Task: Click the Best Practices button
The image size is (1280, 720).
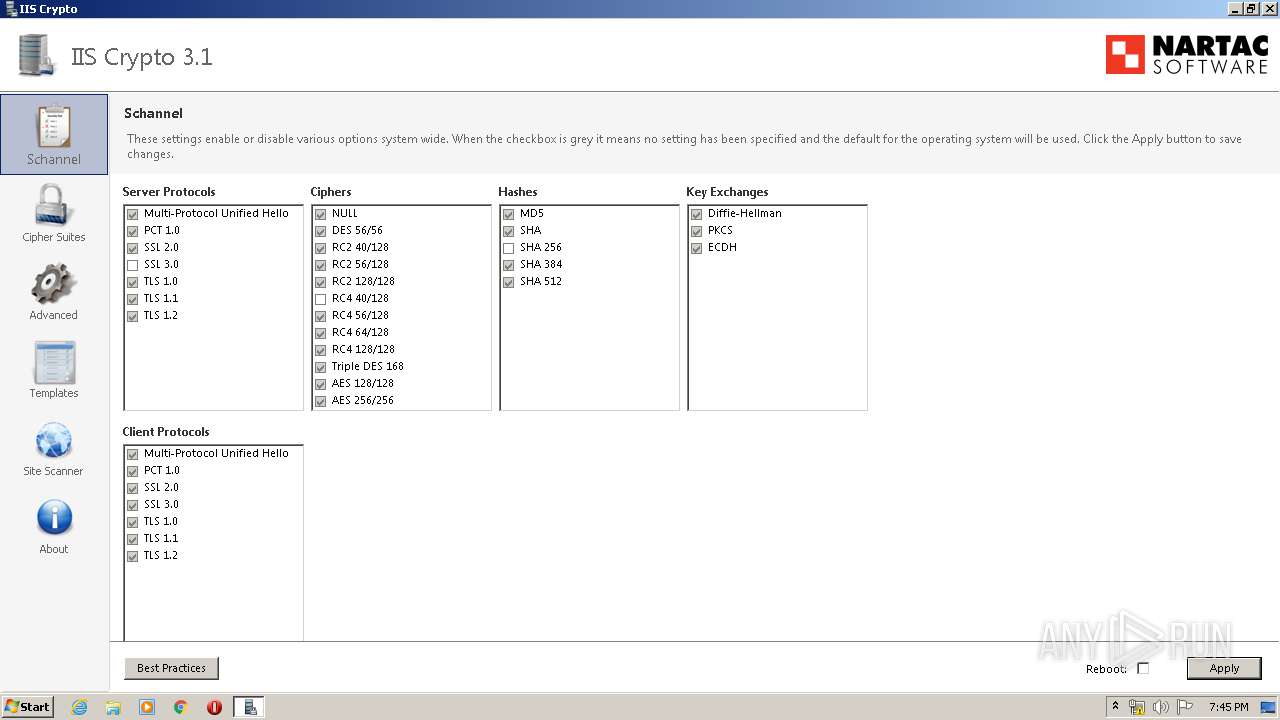Action: pyautogui.click(x=171, y=668)
